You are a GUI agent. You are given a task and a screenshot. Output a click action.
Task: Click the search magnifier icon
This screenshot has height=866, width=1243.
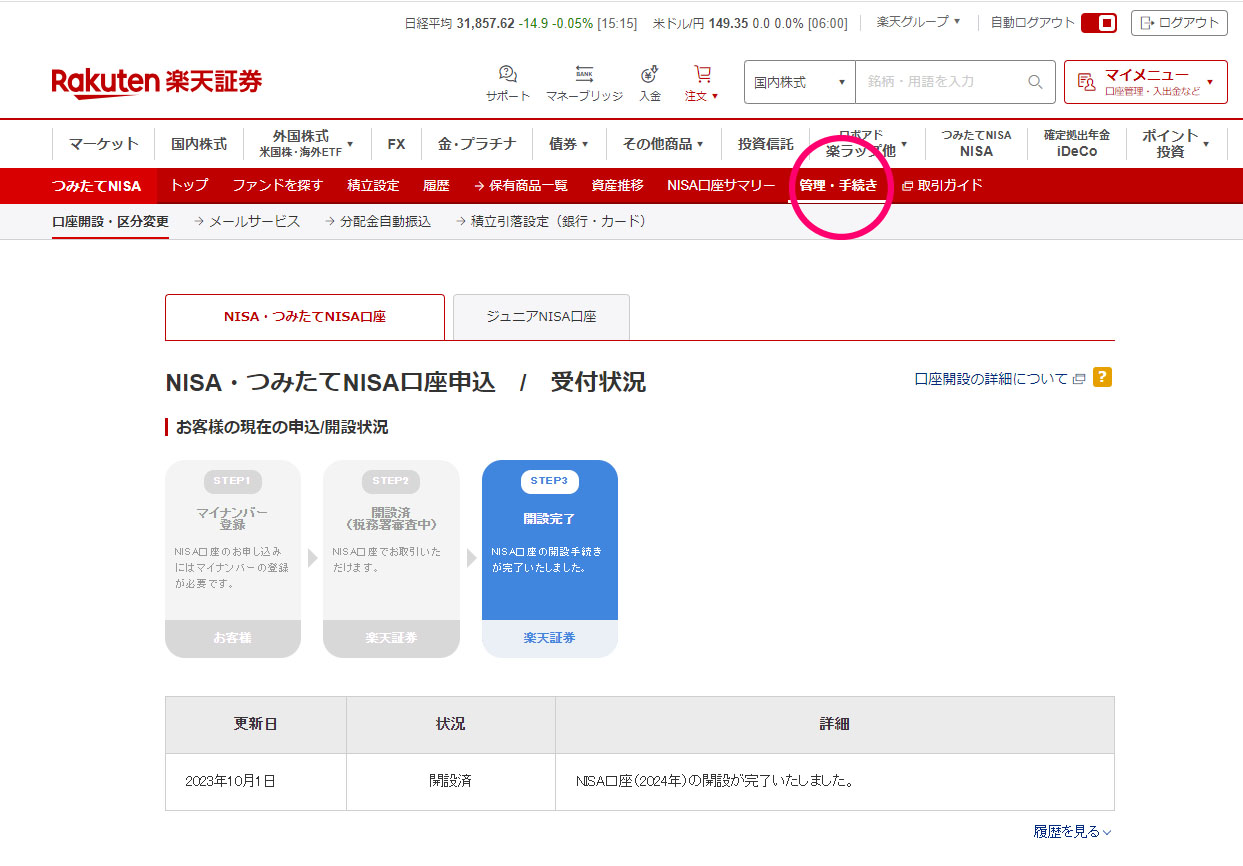pos(1035,82)
